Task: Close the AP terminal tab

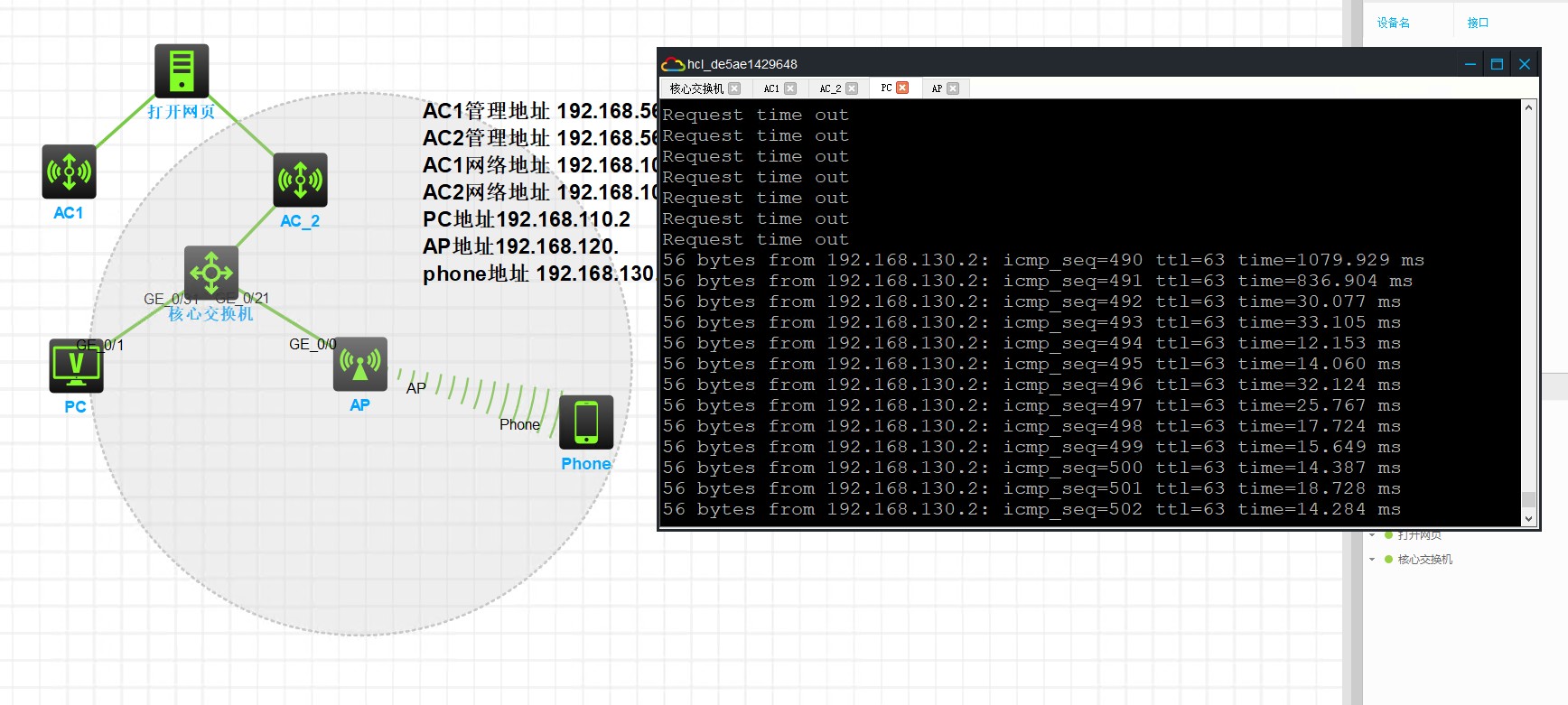Action: coord(953,88)
